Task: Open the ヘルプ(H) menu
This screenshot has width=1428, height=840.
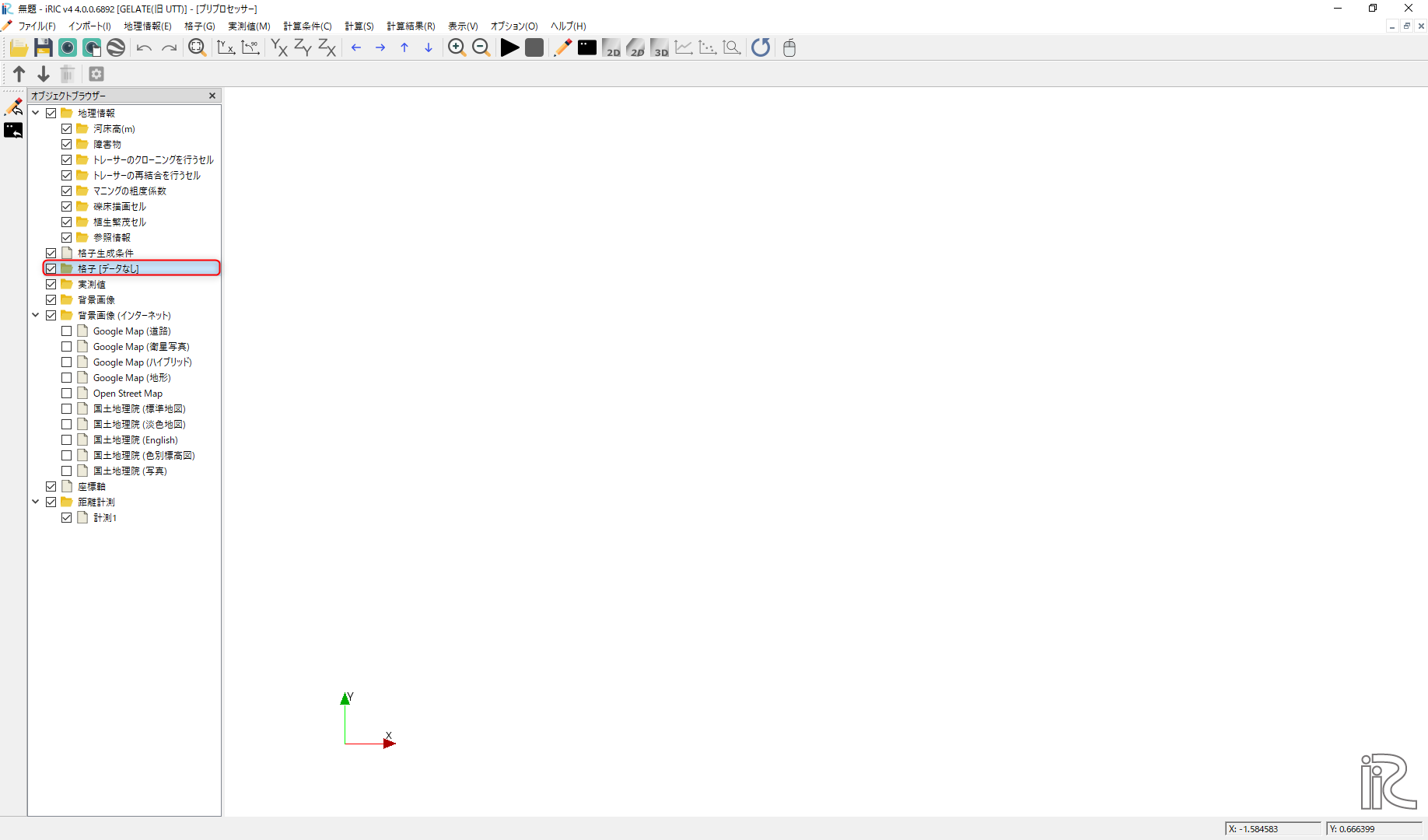Action: click(569, 26)
